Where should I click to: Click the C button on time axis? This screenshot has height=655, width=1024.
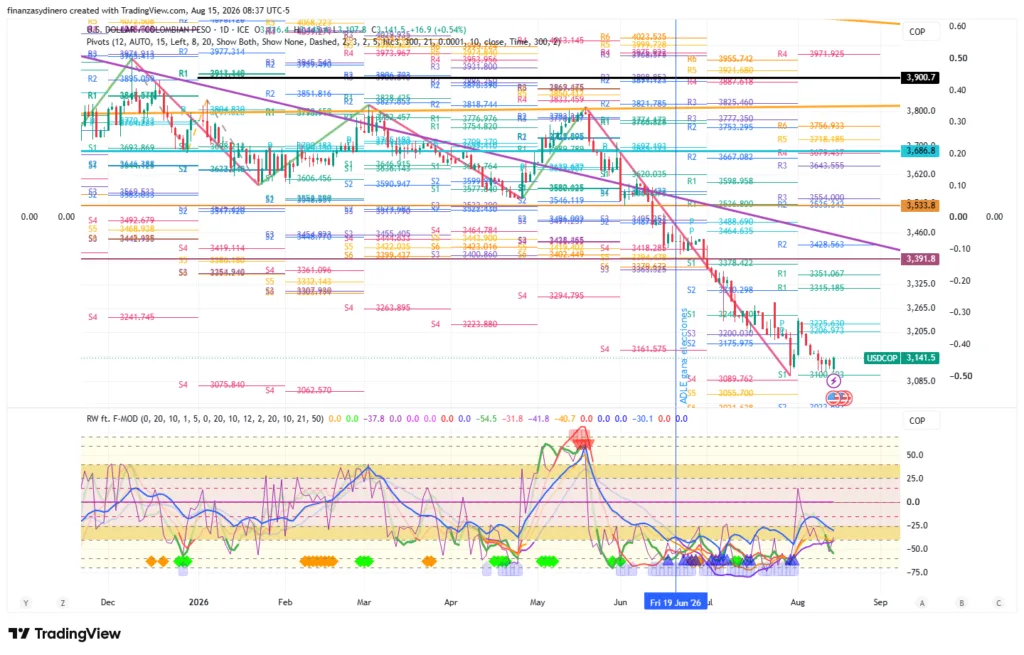(999, 603)
